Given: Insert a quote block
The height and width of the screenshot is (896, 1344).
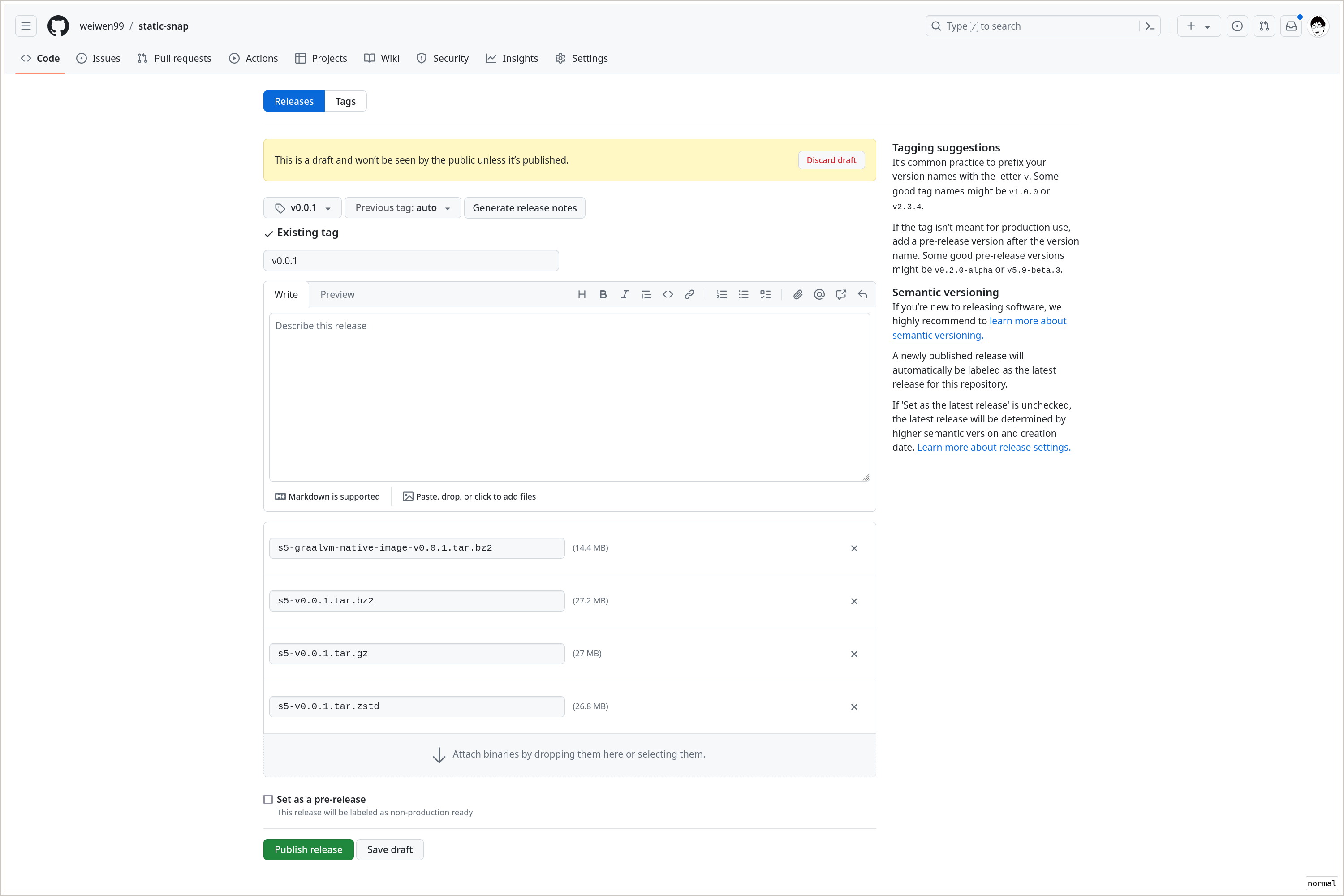Looking at the screenshot, I should pyautogui.click(x=646, y=294).
